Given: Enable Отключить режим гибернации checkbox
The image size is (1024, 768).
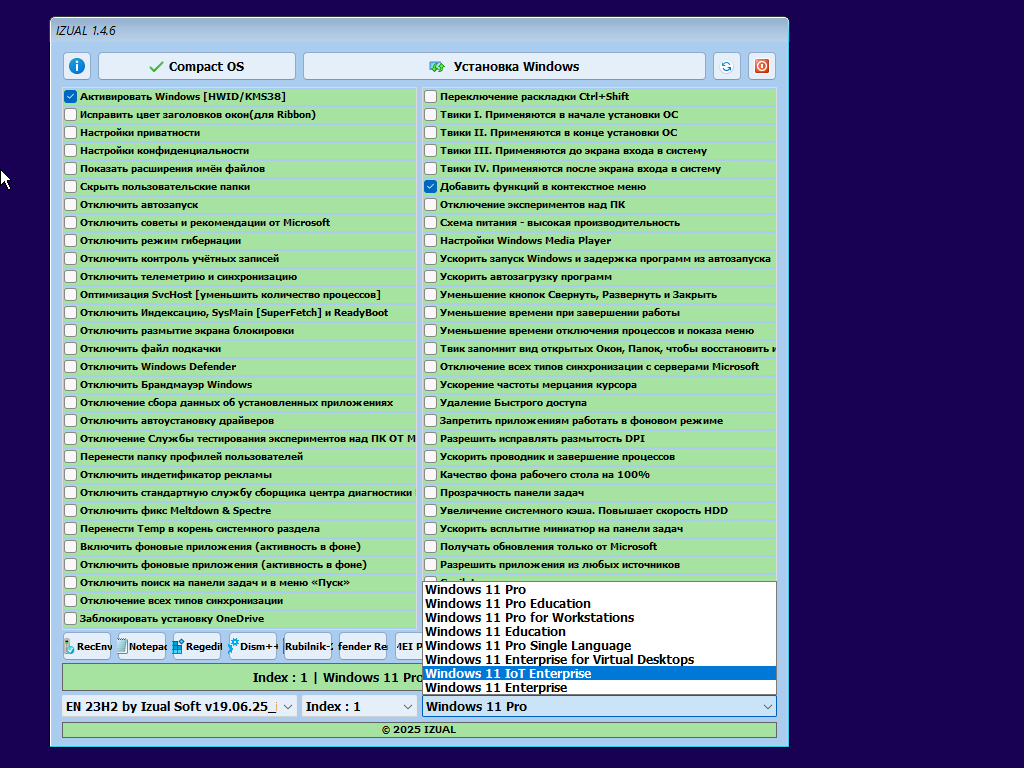Looking at the screenshot, I should [x=71, y=241].
